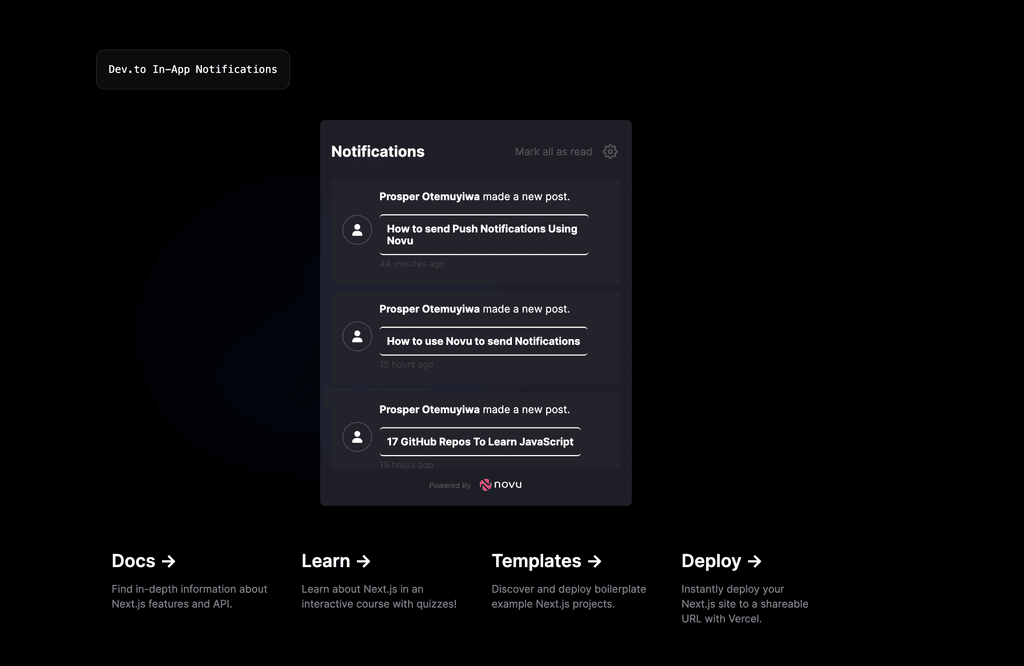This screenshot has height=666, width=1024.
Task: Open the notification settings gear icon
Action: point(610,152)
